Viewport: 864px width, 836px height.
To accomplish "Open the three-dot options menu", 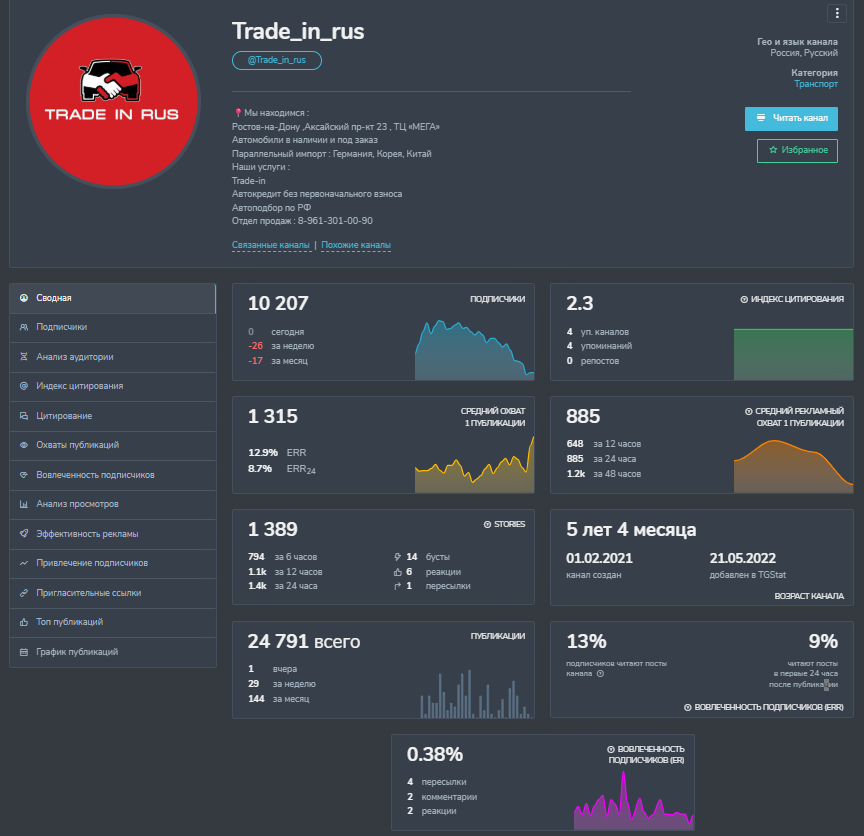I will pyautogui.click(x=836, y=13).
